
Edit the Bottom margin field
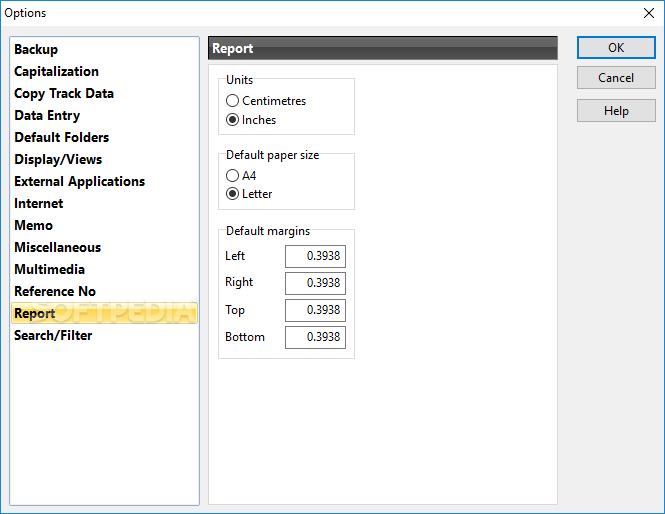[316, 337]
